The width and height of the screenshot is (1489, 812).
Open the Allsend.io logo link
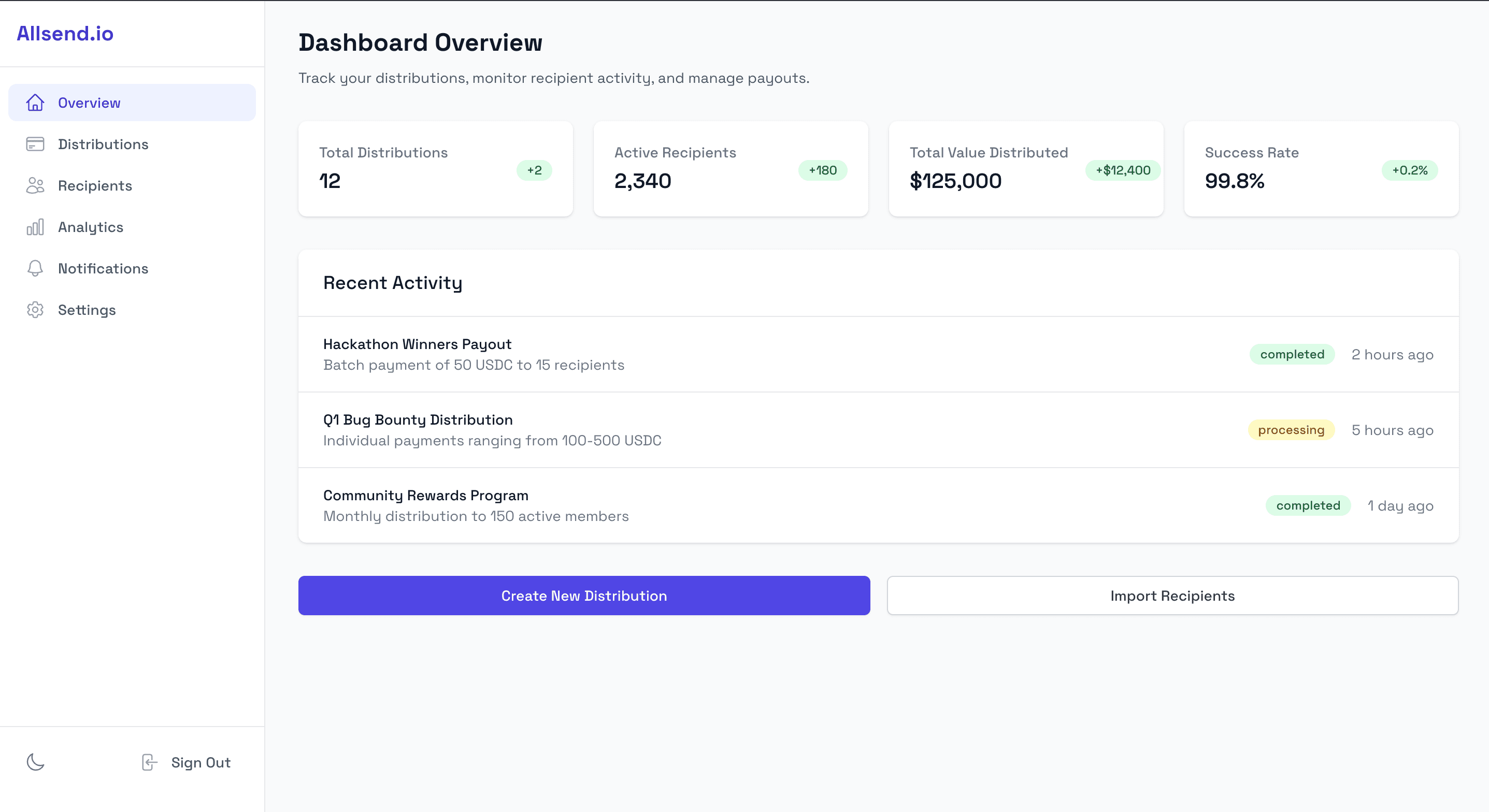tap(65, 33)
